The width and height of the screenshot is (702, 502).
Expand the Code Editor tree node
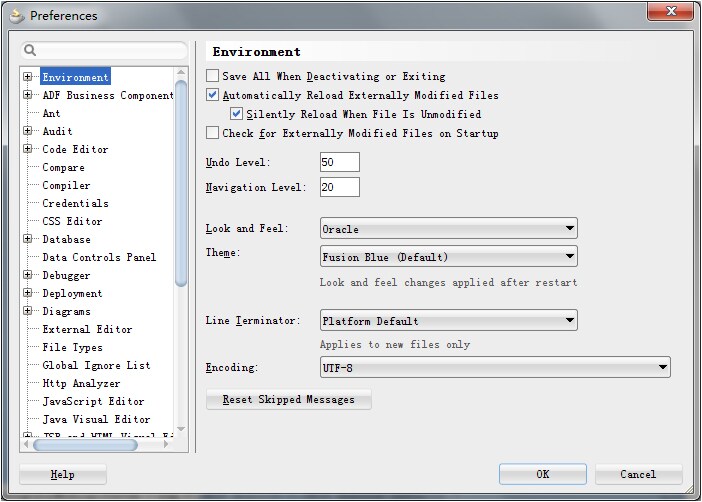tap(28, 150)
